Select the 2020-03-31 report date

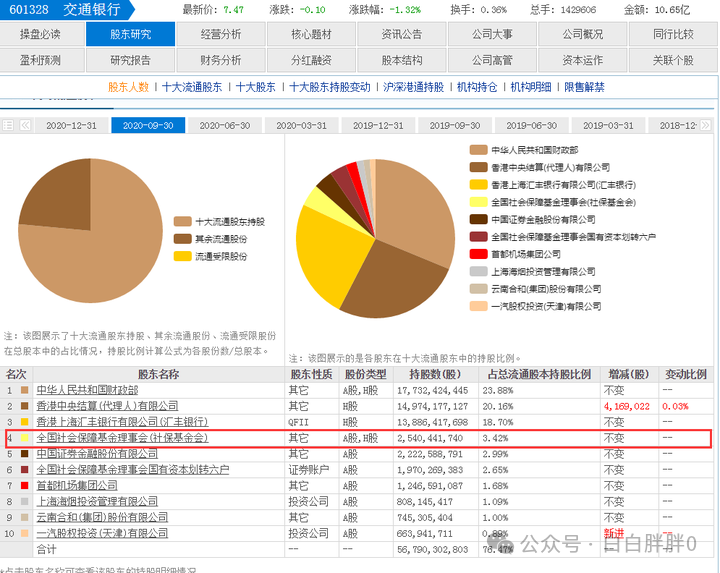point(302,125)
